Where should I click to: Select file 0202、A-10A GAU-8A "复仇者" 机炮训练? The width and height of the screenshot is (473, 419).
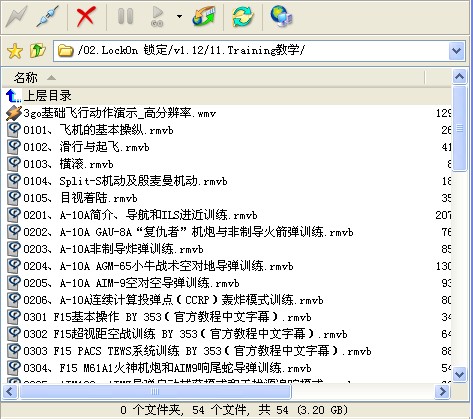[188, 232]
